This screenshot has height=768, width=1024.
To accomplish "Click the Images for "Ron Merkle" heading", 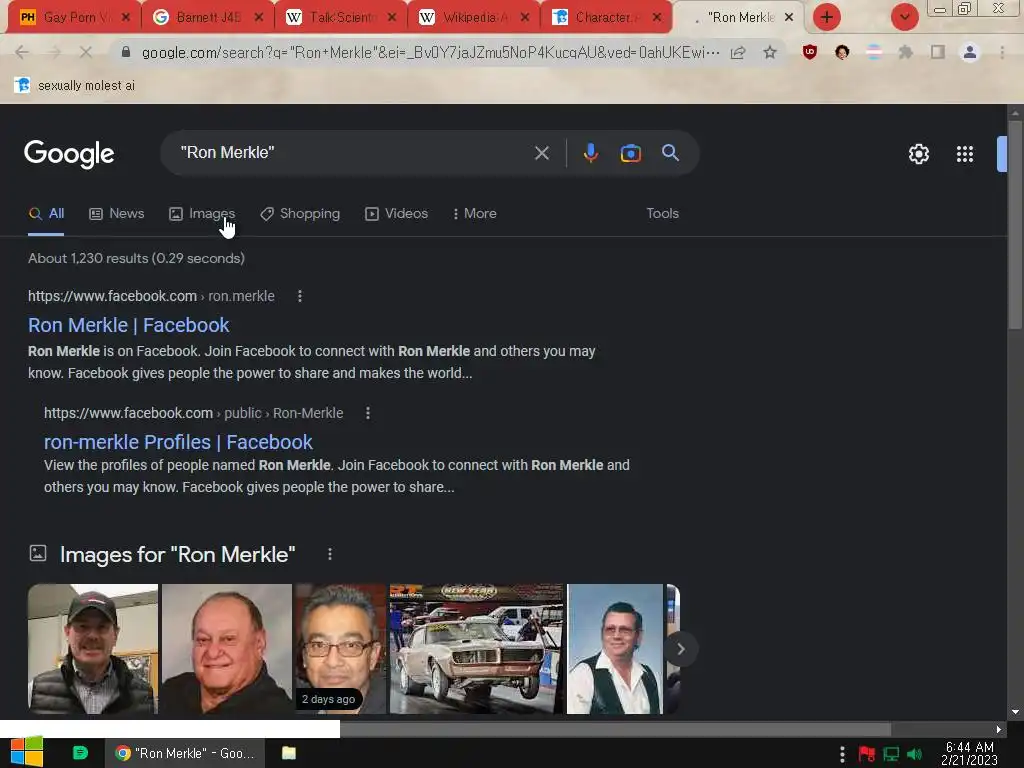I will click(177, 554).
